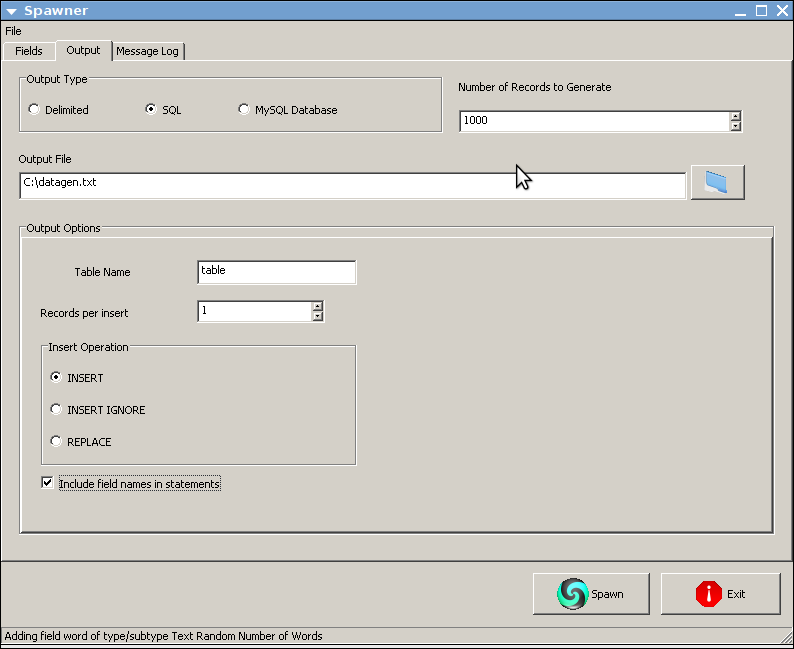Click the Records per insert field
The width and height of the screenshot is (794, 649).
coord(255,311)
